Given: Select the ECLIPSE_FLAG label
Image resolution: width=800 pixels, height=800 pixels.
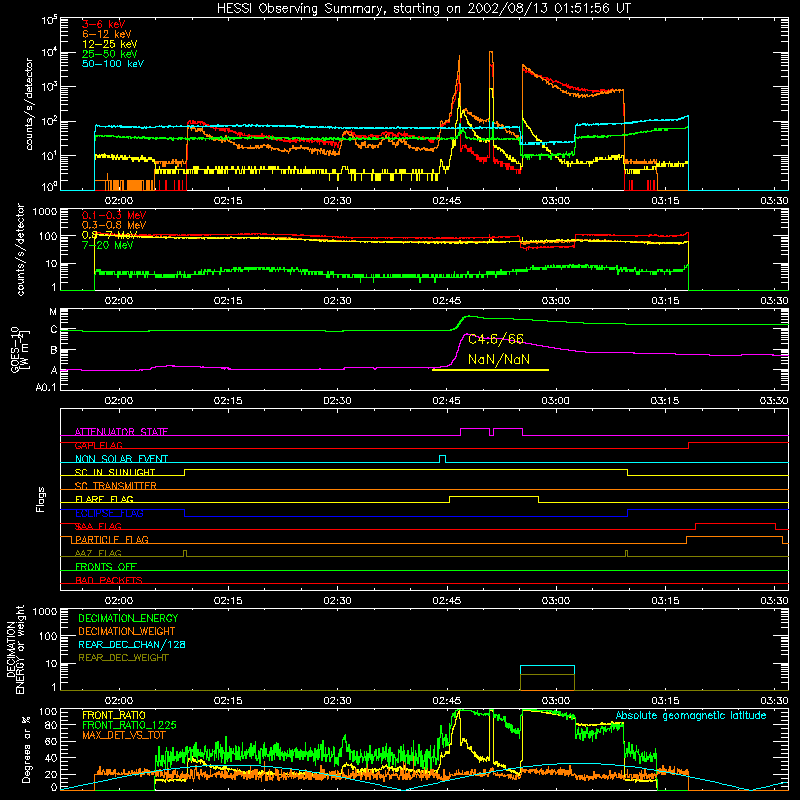Looking at the screenshot, I should (x=109, y=513).
